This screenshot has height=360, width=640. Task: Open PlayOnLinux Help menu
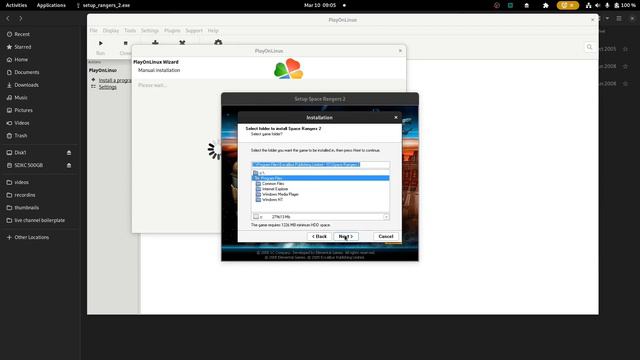tap(213, 31)
